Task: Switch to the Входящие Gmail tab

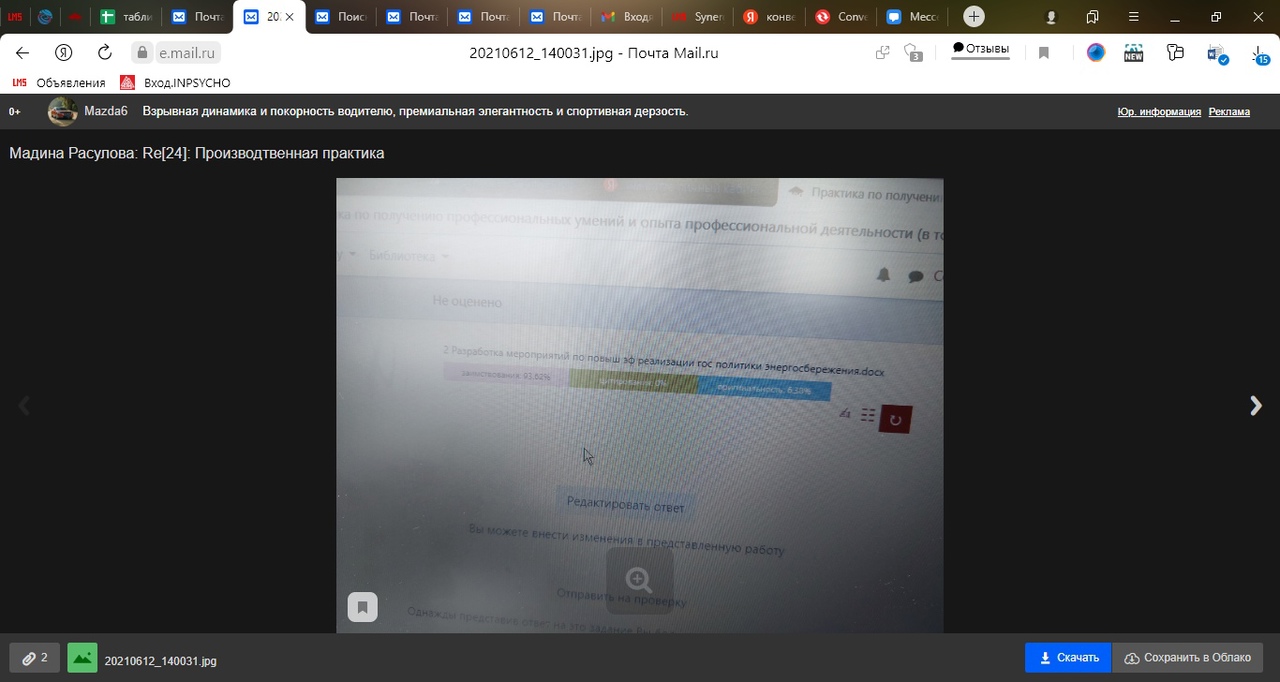Action: [x=626, y=17]
